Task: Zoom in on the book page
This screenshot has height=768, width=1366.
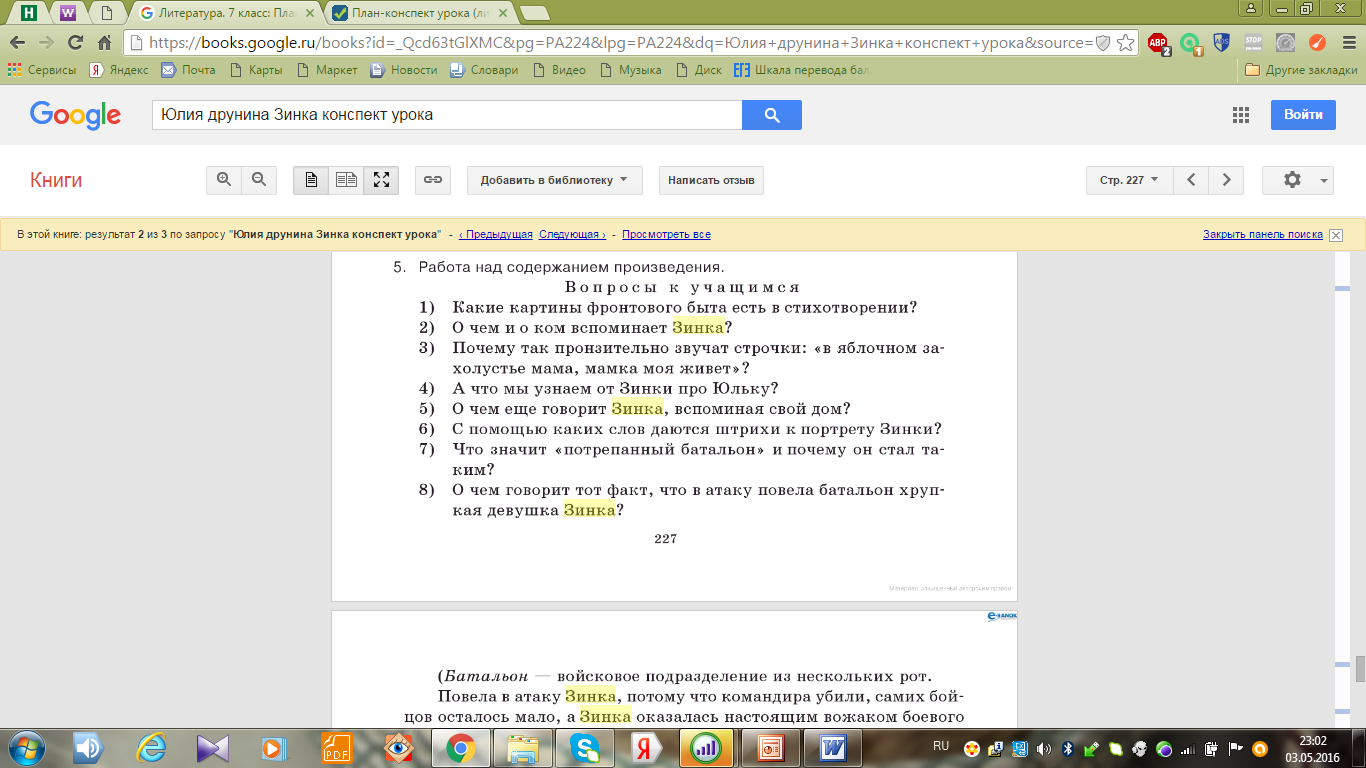Action: (x=224, y=180)
